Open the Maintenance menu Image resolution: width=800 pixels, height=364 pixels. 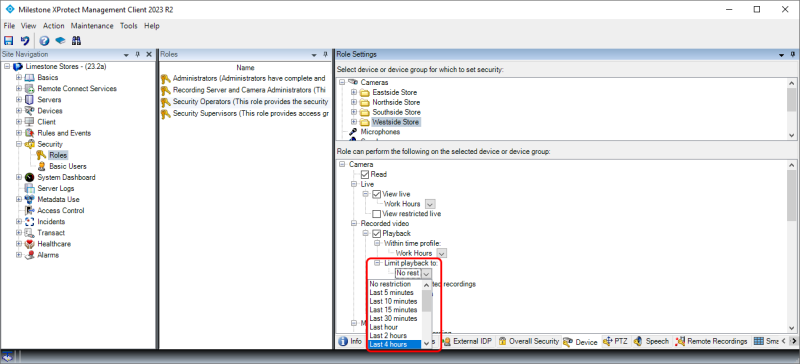pos(92,26)
